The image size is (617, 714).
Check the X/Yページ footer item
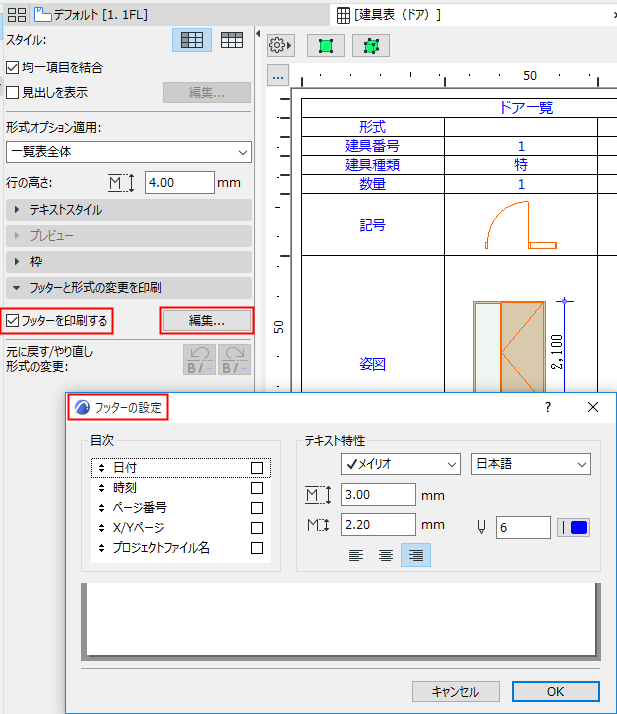pos(257,528)
